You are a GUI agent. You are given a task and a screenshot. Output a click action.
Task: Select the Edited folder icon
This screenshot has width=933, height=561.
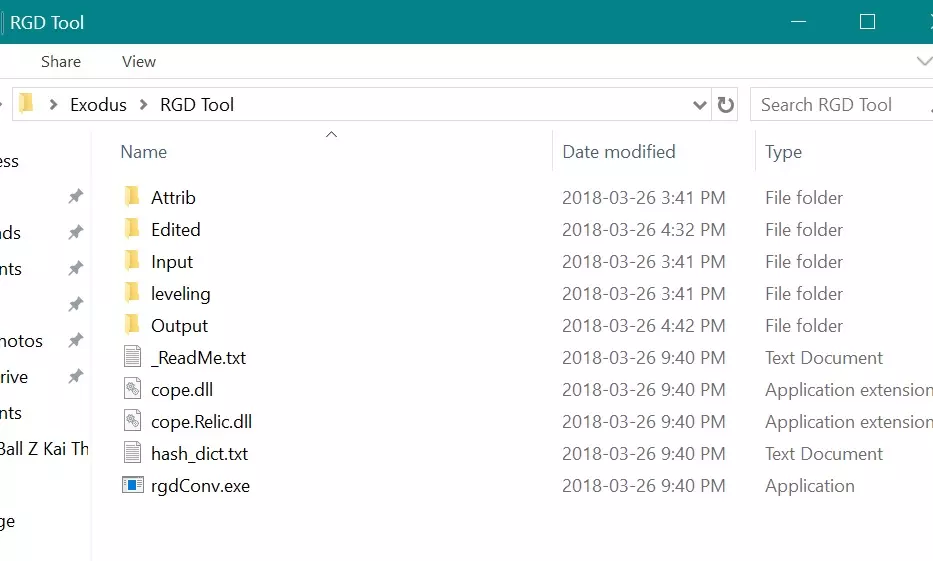coord(132,228)
